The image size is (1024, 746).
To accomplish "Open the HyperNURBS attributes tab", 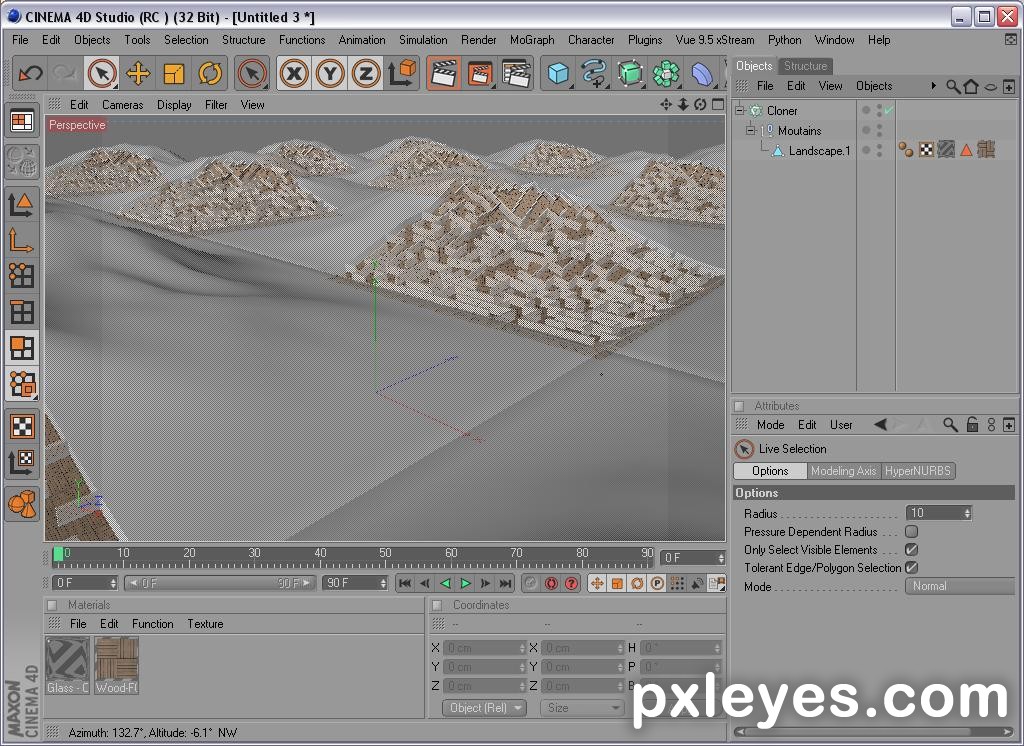I will (918, 471).
